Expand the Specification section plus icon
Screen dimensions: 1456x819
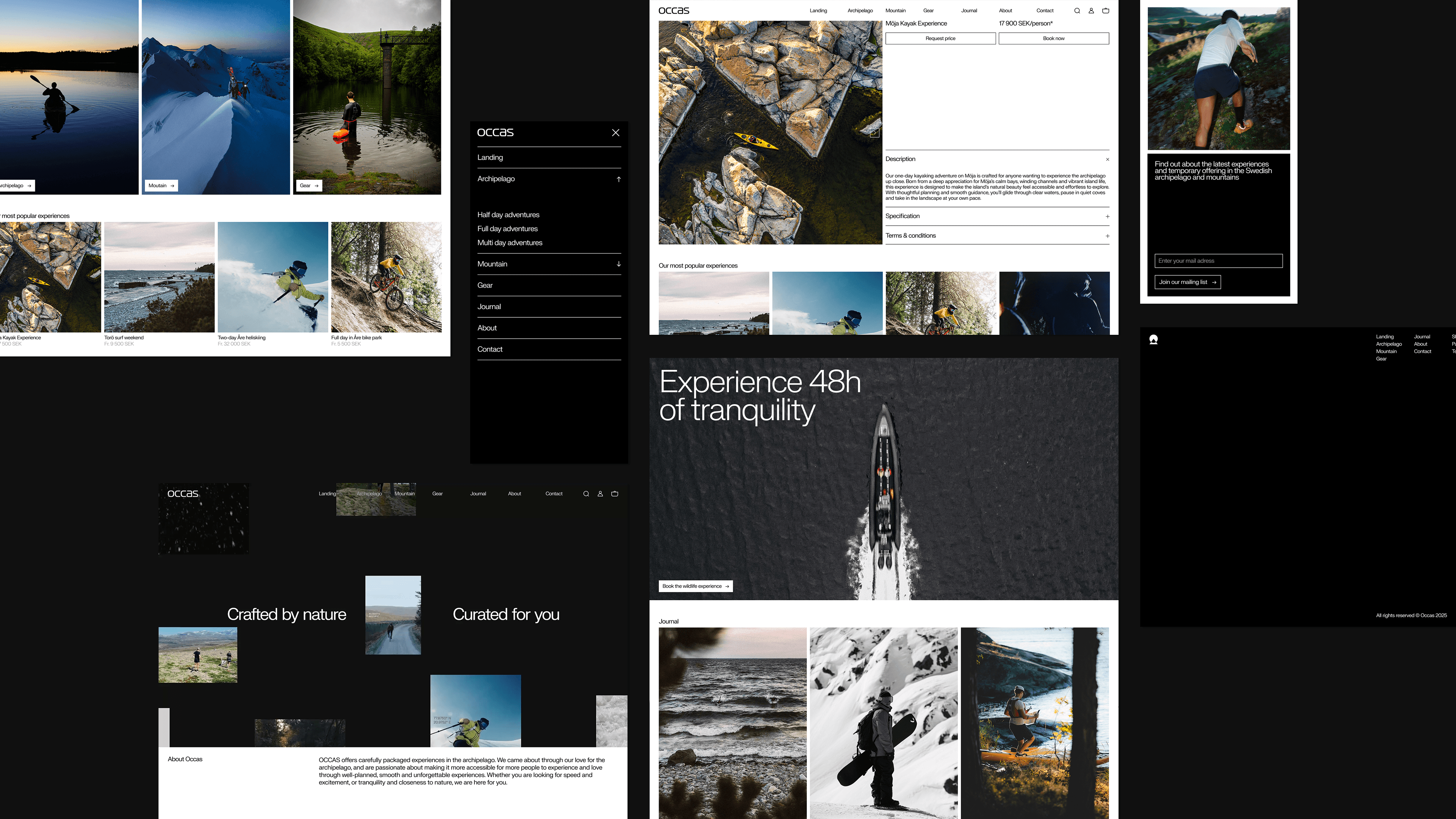pyautogui.click(x=1107, y=217)
